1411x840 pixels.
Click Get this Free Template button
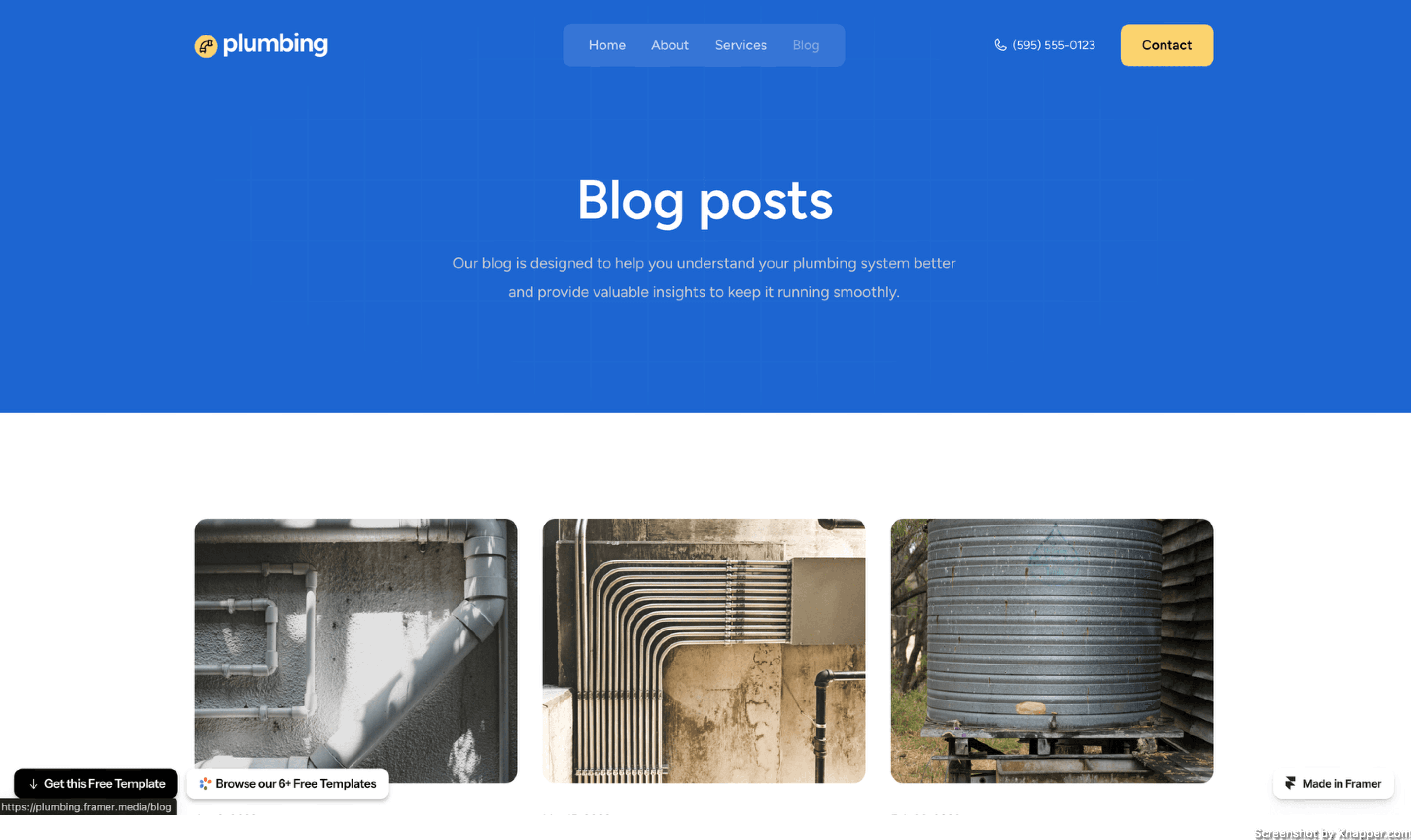[96, 783]
